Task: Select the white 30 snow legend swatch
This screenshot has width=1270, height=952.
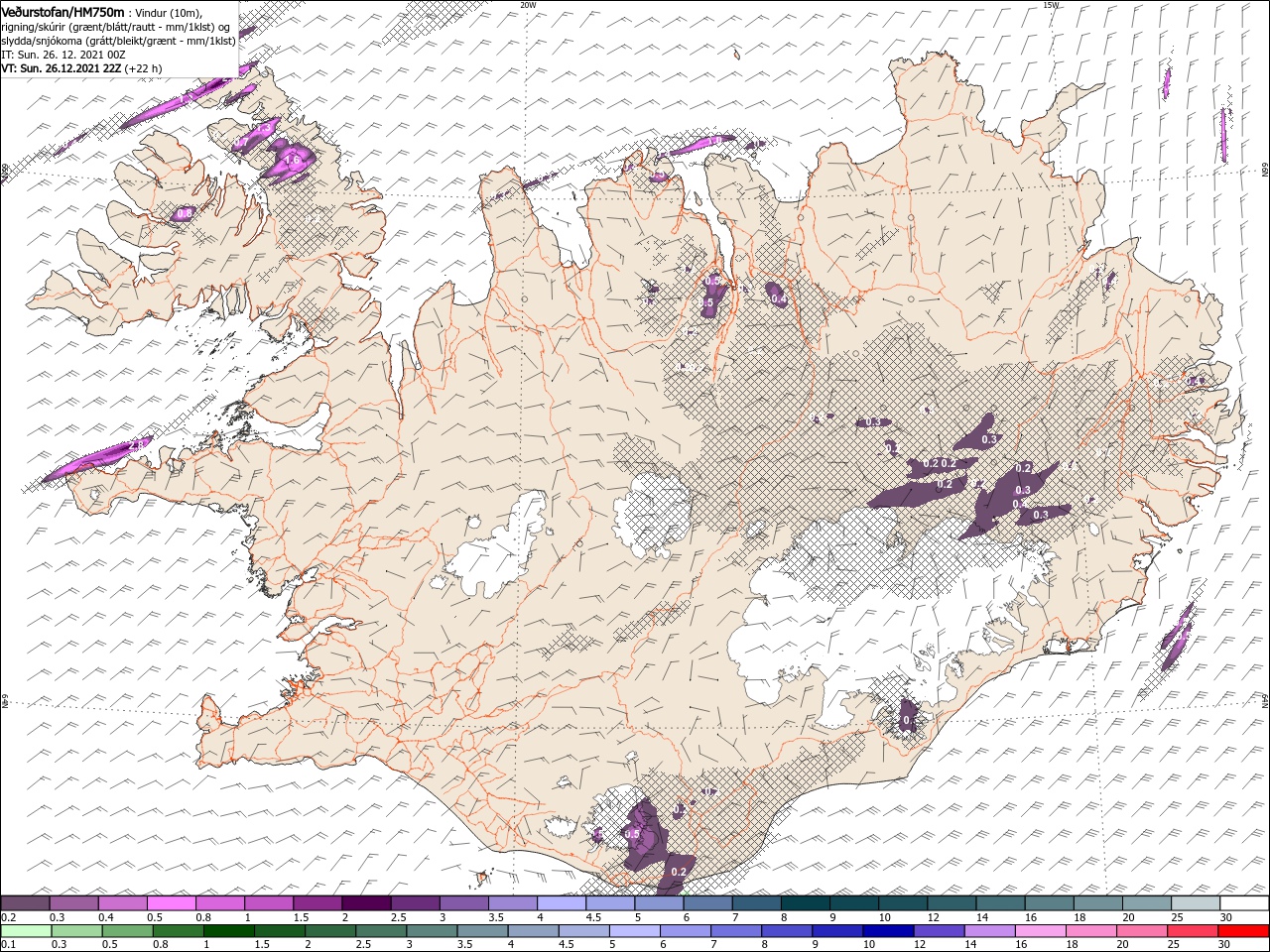Action: 1244,903
